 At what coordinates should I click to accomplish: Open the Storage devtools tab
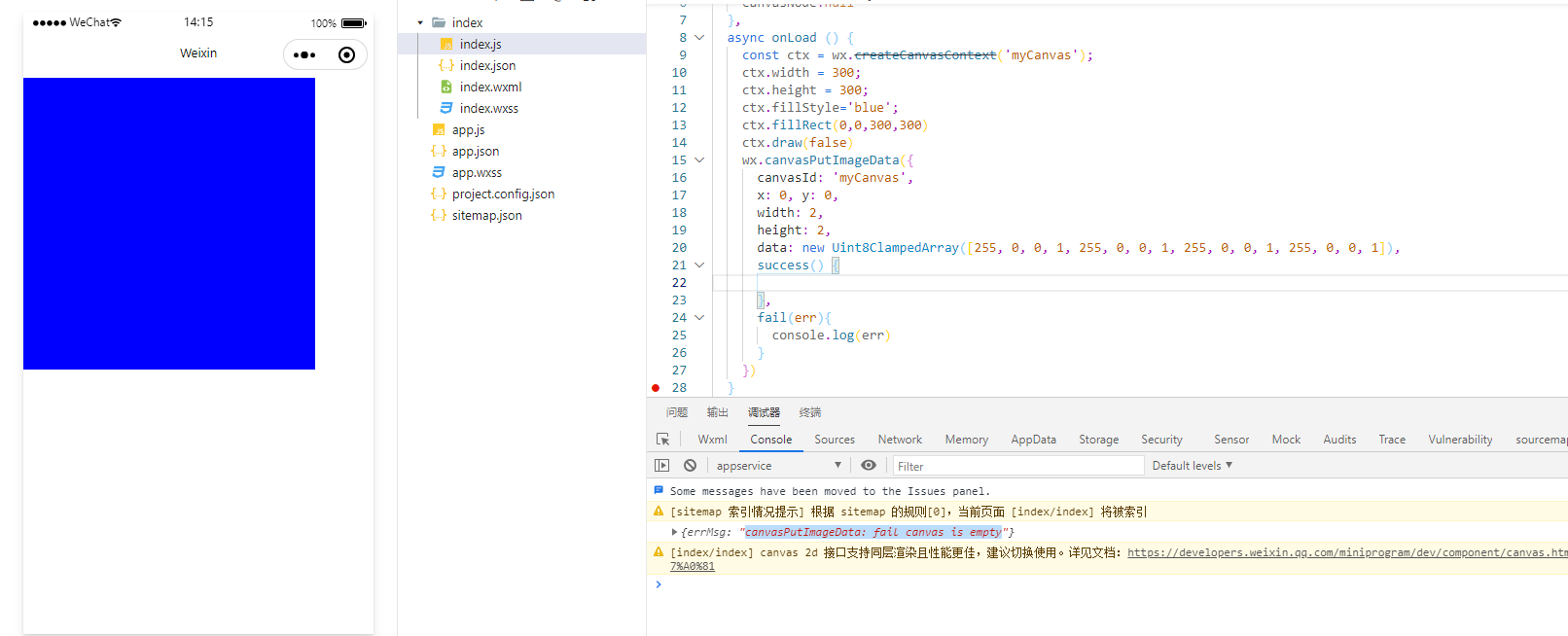(1099, 440)
